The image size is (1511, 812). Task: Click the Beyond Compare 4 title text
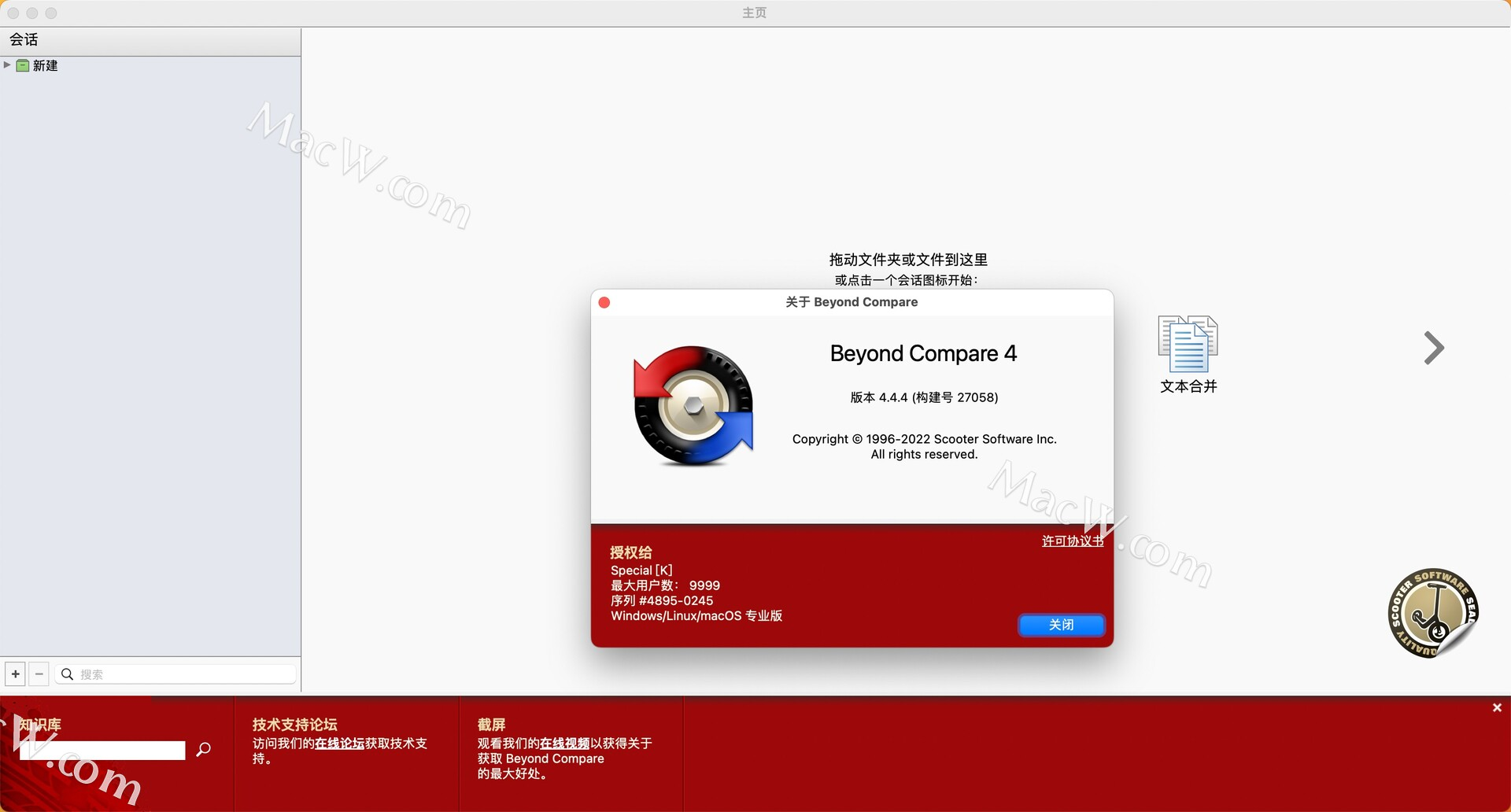coord(923,353)
